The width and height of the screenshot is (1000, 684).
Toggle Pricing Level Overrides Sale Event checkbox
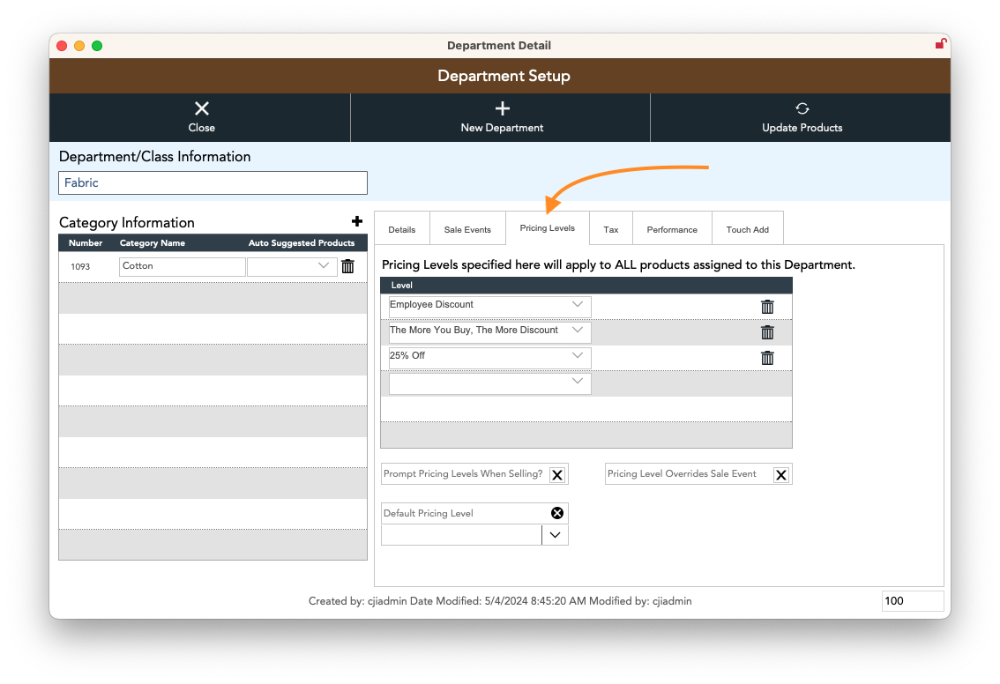[x=781, y=475]
